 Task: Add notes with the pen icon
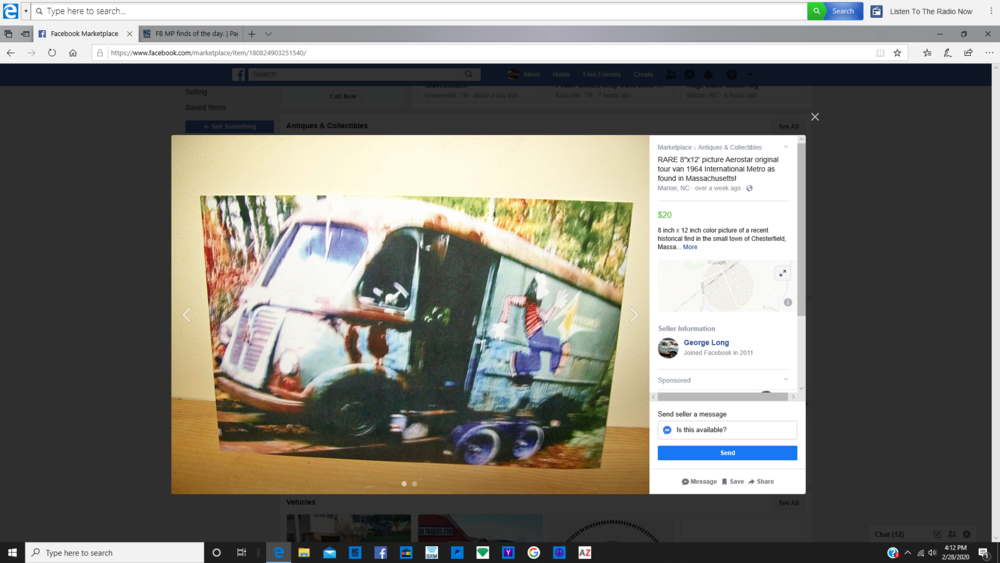948,53
